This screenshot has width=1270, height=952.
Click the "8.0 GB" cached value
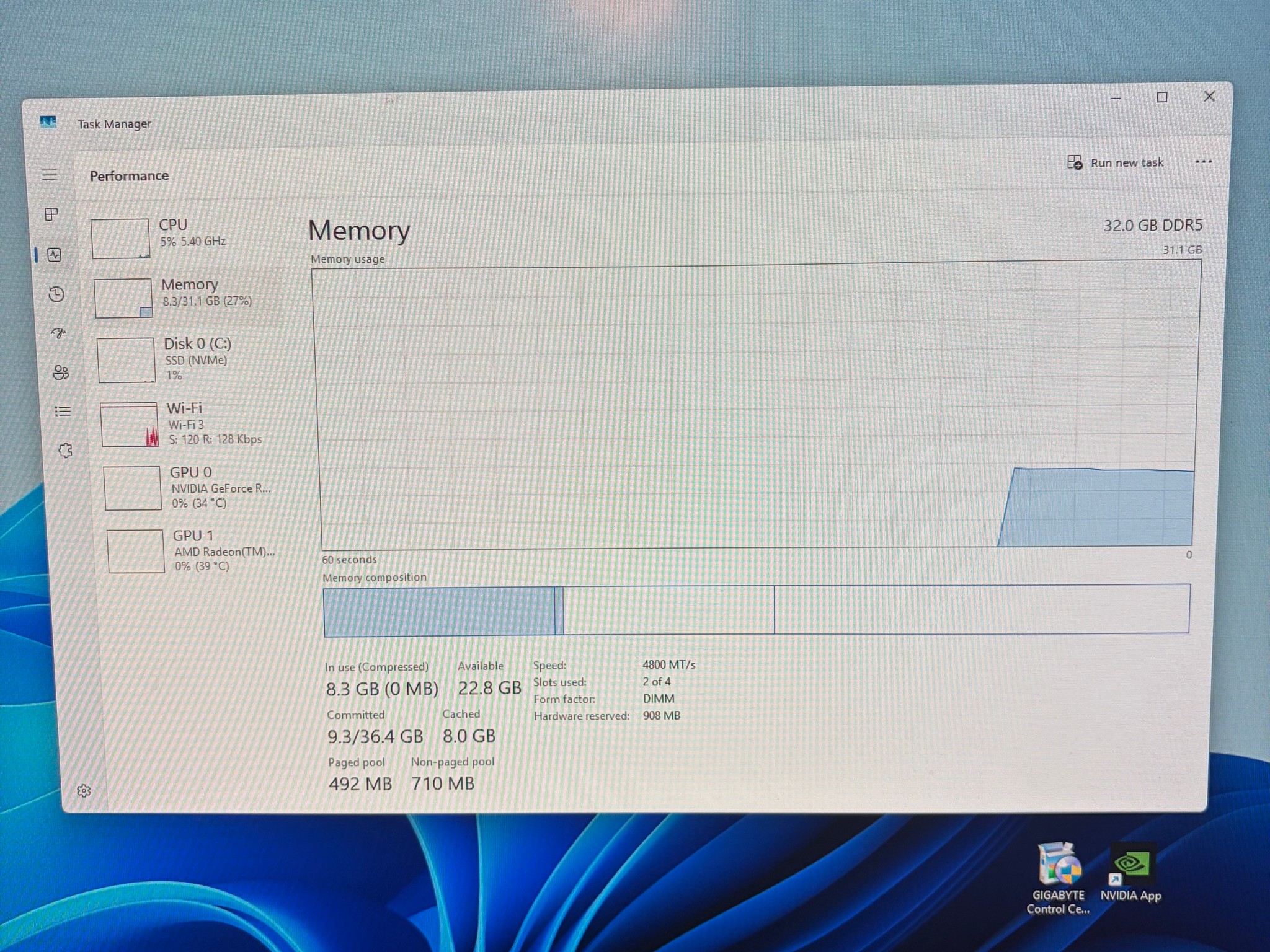pos(469,736)
